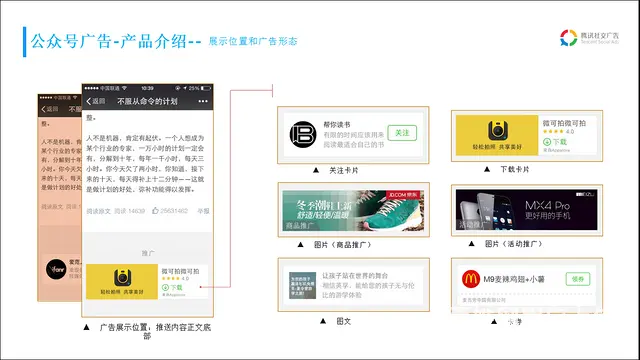
Task: Click the ifanr round avatar in back phone
Action: [x=56, y=269]
